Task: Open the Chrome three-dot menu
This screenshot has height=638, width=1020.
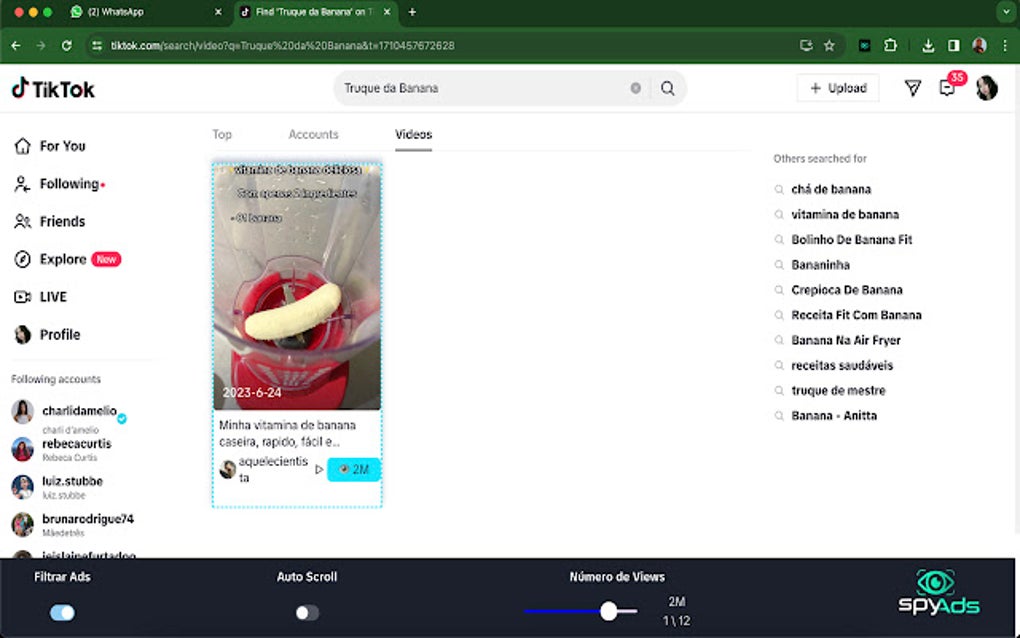Action: (1005, 46)
